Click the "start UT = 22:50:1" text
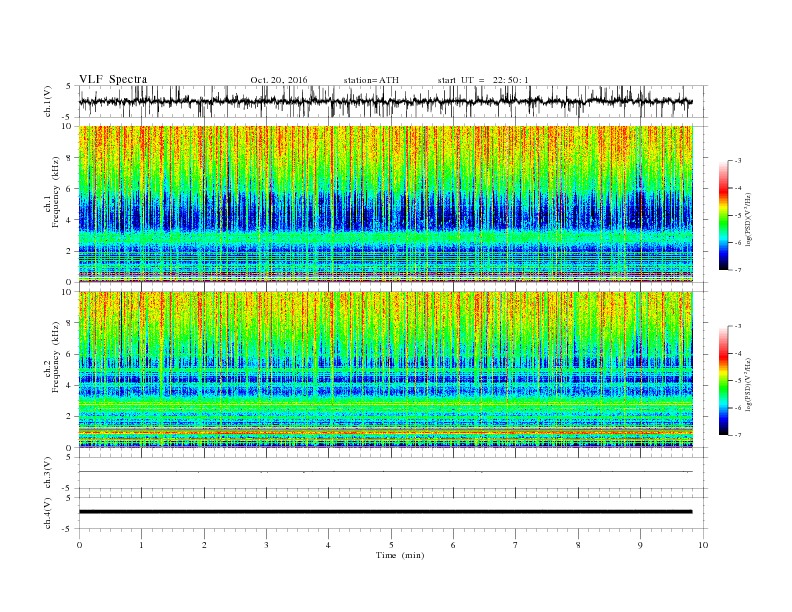The width and height of the screenshot is (792, 612). (483, 80)
